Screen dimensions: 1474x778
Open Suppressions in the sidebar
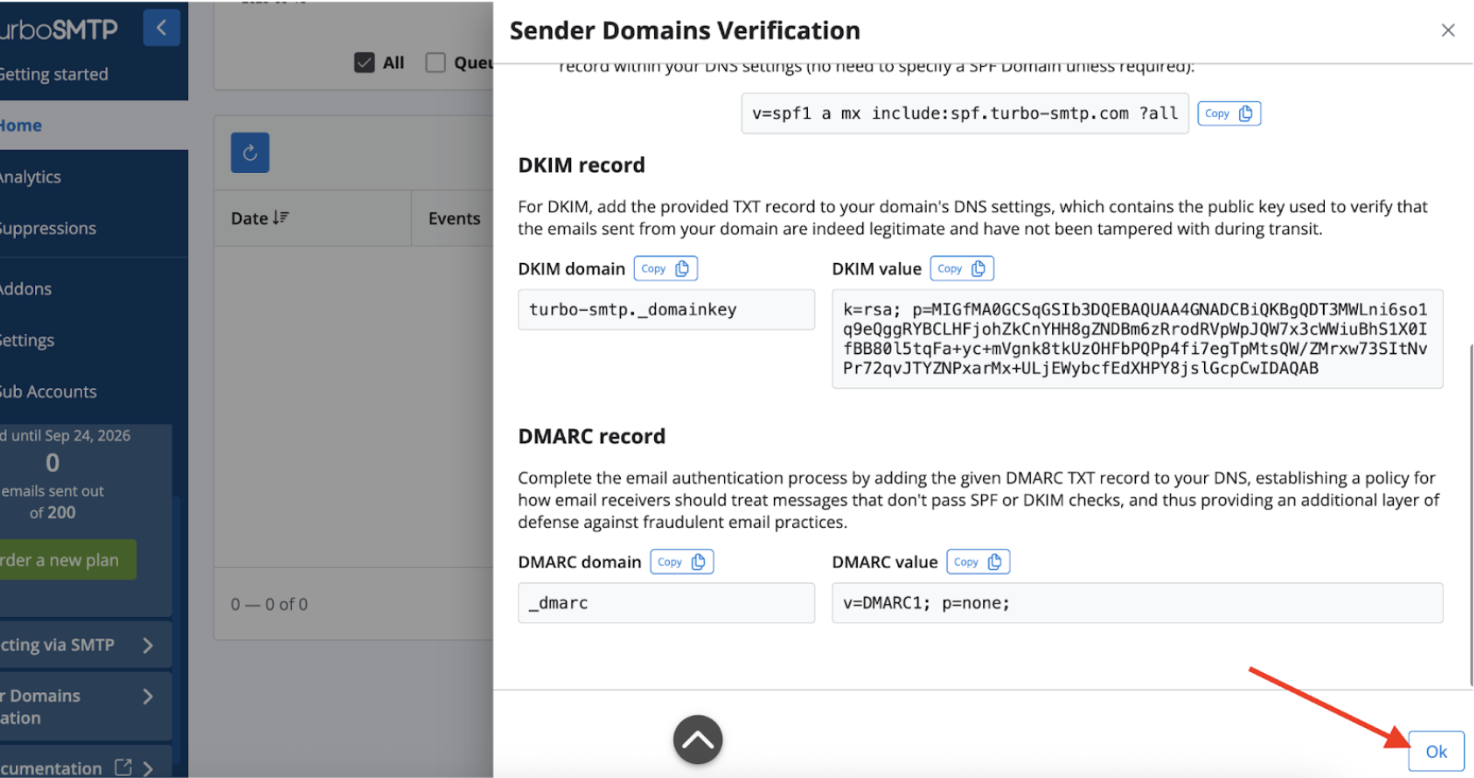click(x=47, y=228)
